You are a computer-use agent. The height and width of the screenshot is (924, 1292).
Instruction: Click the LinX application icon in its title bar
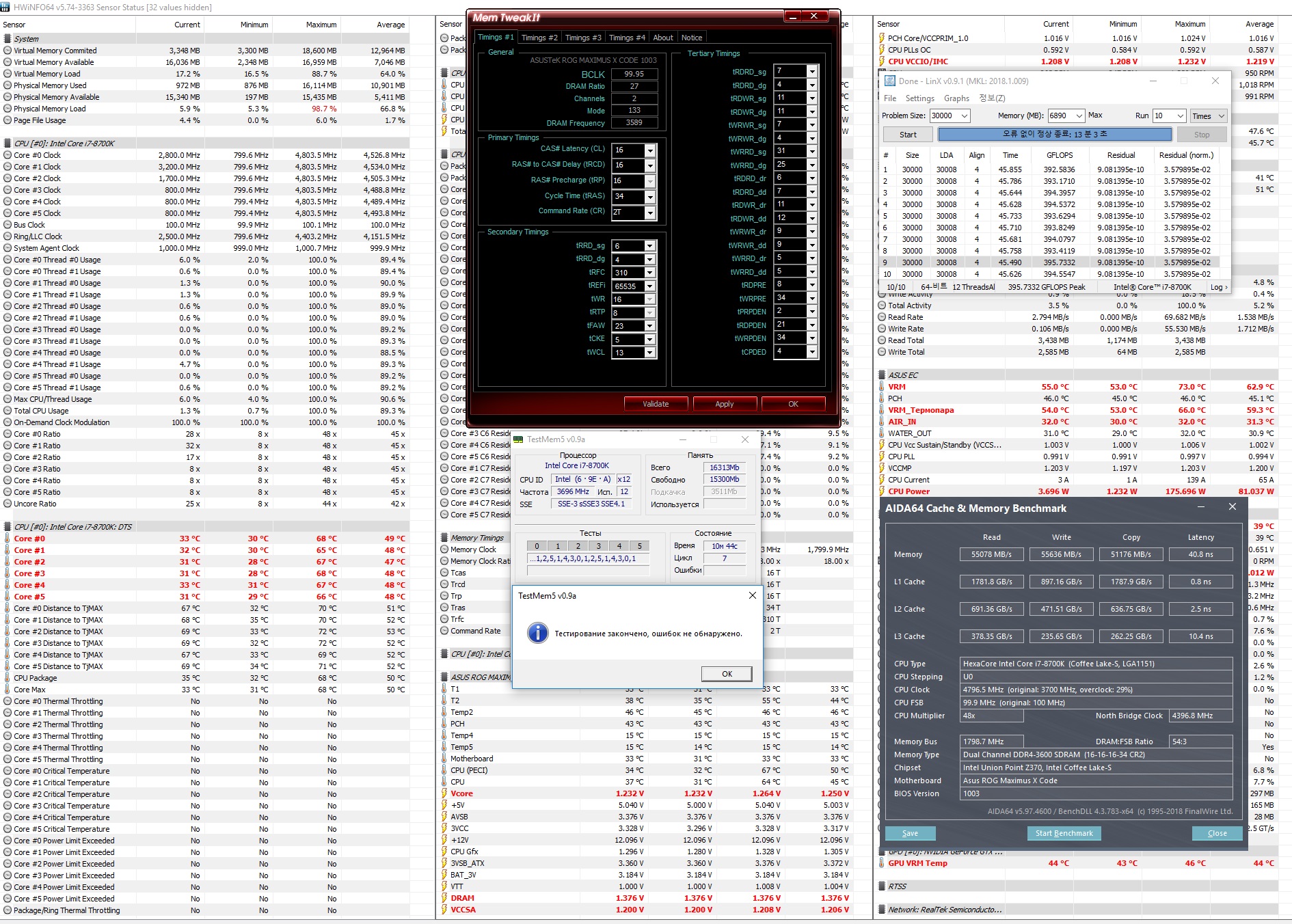pos(889,81)
